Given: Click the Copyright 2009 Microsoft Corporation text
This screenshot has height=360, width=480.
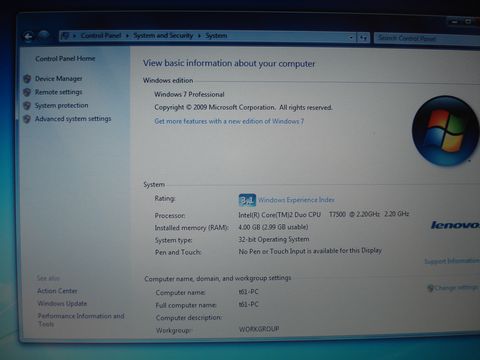Looking at the screenshot, I should (243, 107).
